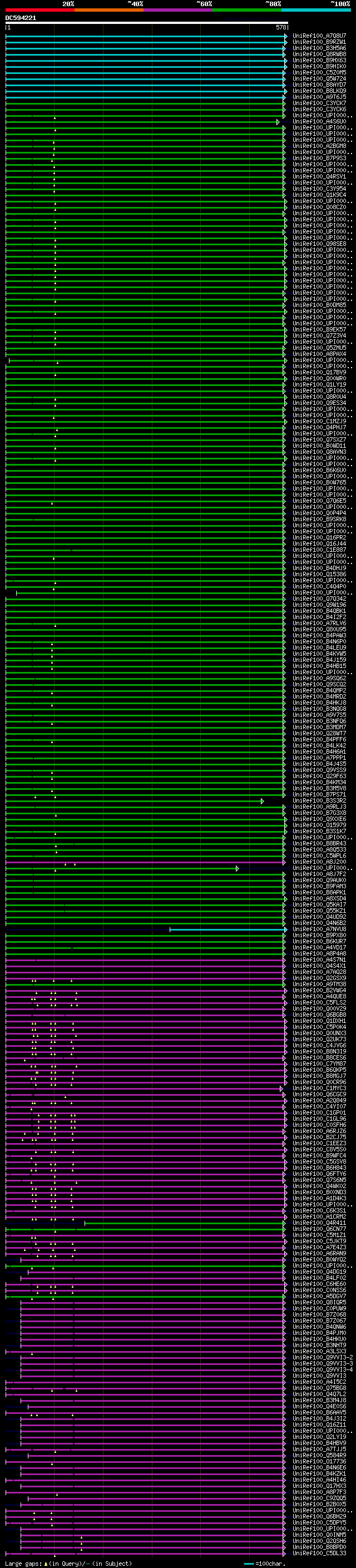The image size is (356, 1568).
Task: Select hit label UniRef100_B3S3R2
Action: pos(319,801)
